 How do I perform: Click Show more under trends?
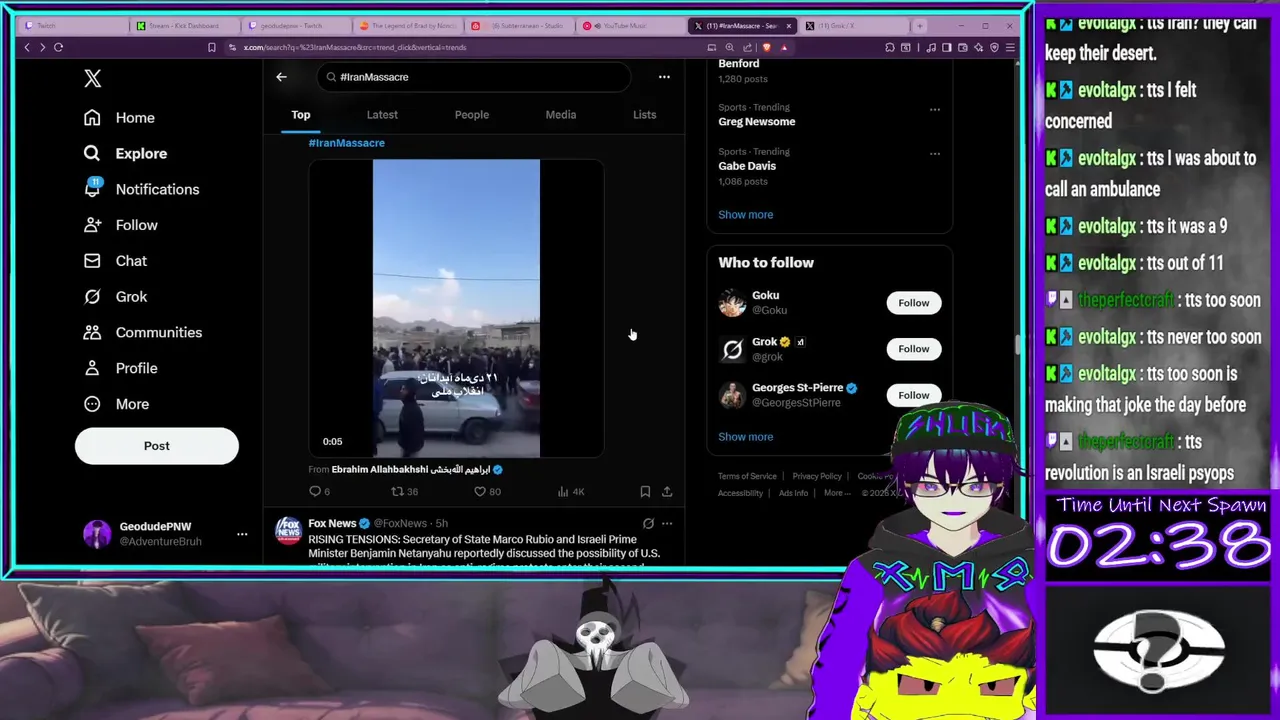click(745, 214)
